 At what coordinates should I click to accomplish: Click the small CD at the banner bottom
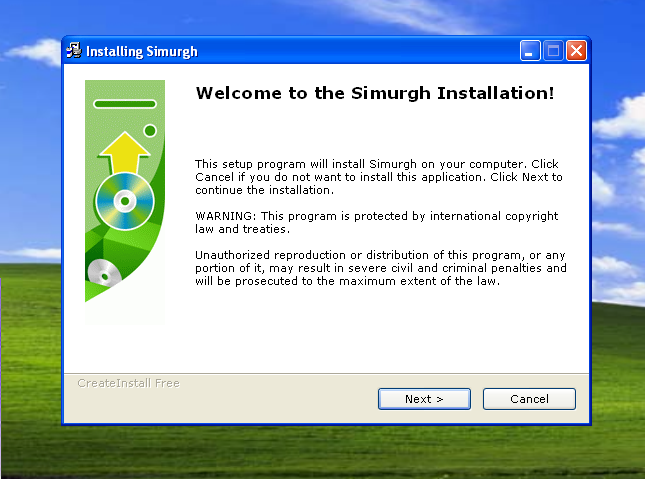(102, 272)
